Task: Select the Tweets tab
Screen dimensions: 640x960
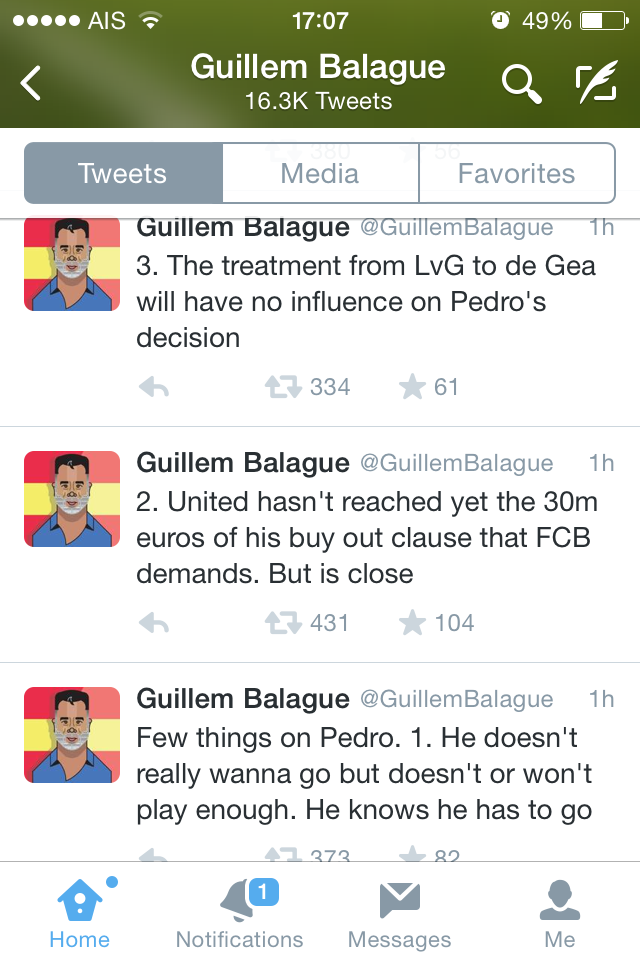Action: pos(123,173)
